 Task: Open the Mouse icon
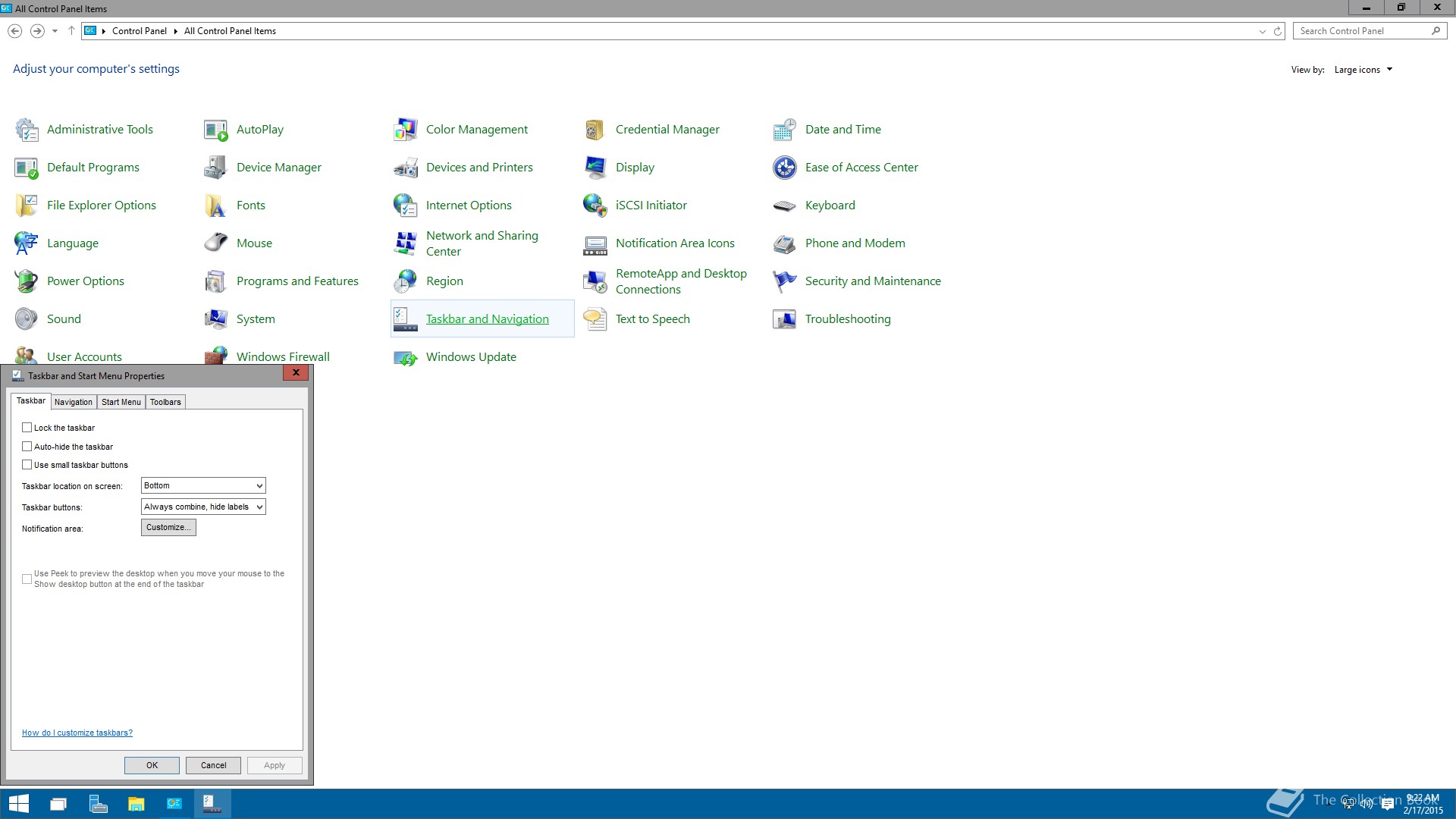(x=216, y=243)
